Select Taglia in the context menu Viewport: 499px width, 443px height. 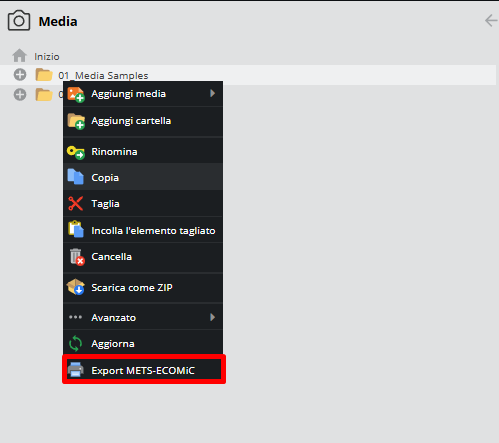143,203
